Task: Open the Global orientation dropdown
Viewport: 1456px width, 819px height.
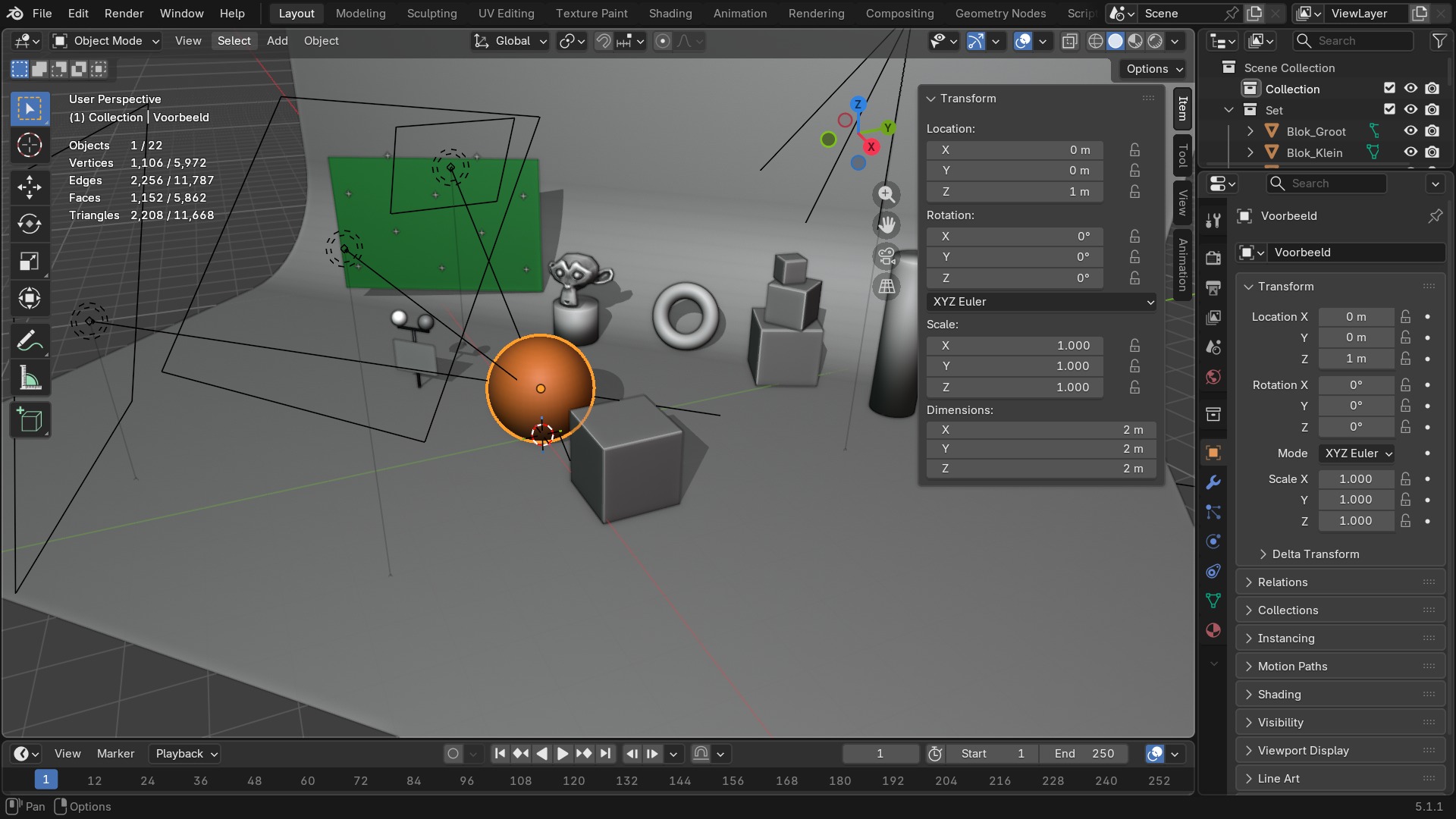Action: coord(510,41)
